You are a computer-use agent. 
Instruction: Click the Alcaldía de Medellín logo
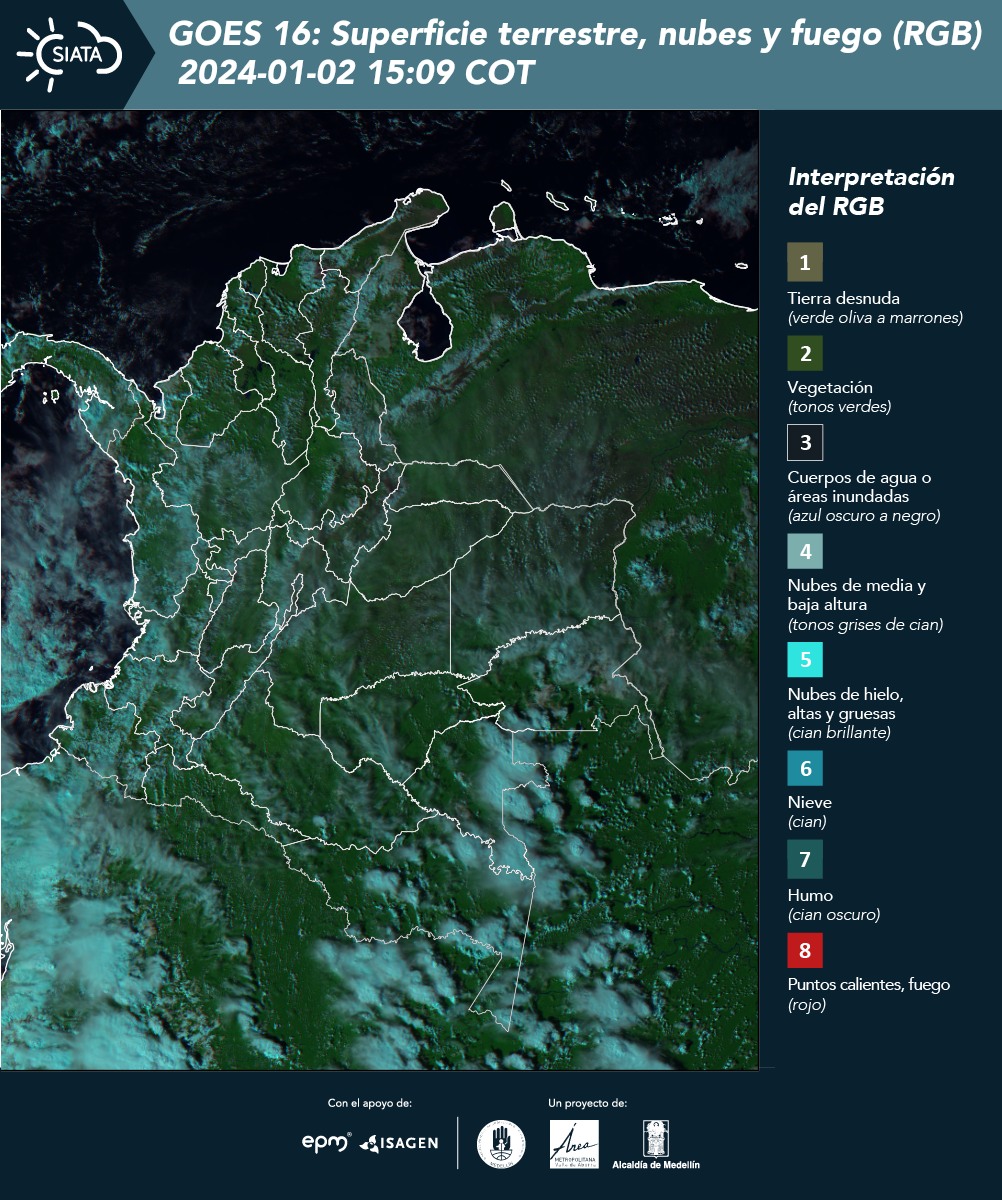click(656, 1144)
